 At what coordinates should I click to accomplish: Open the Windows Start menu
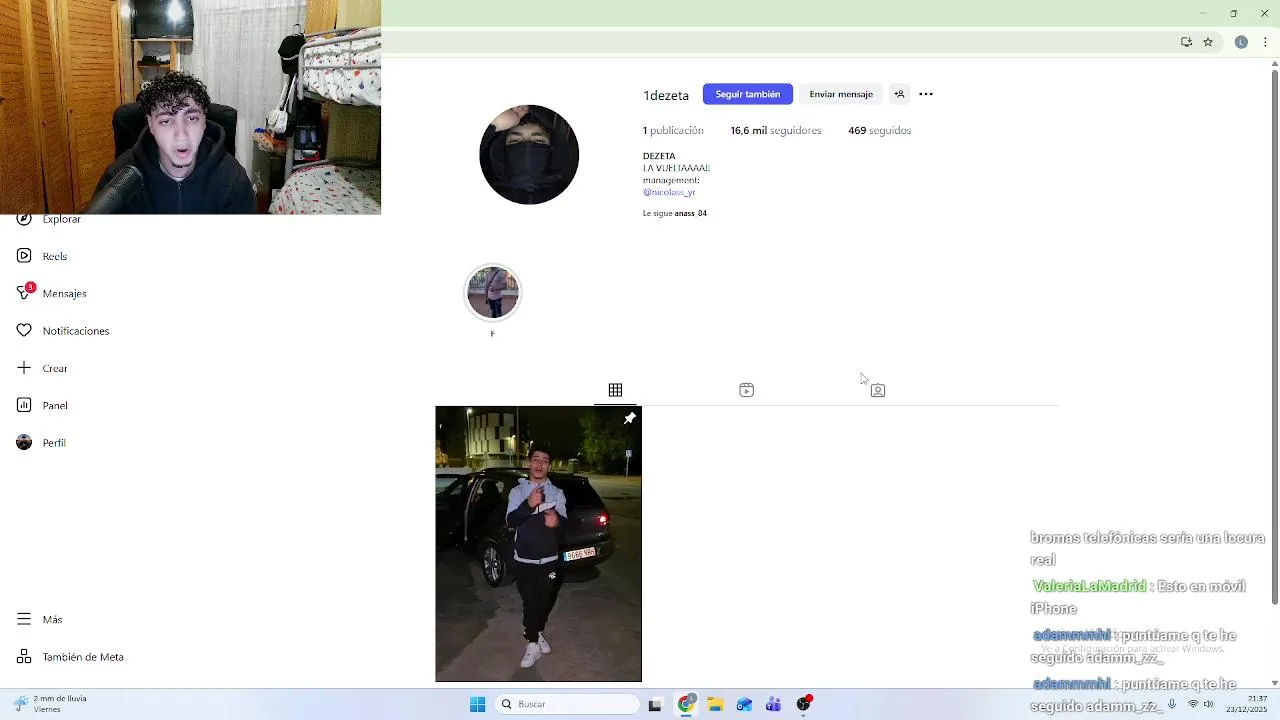coord(477,704)
